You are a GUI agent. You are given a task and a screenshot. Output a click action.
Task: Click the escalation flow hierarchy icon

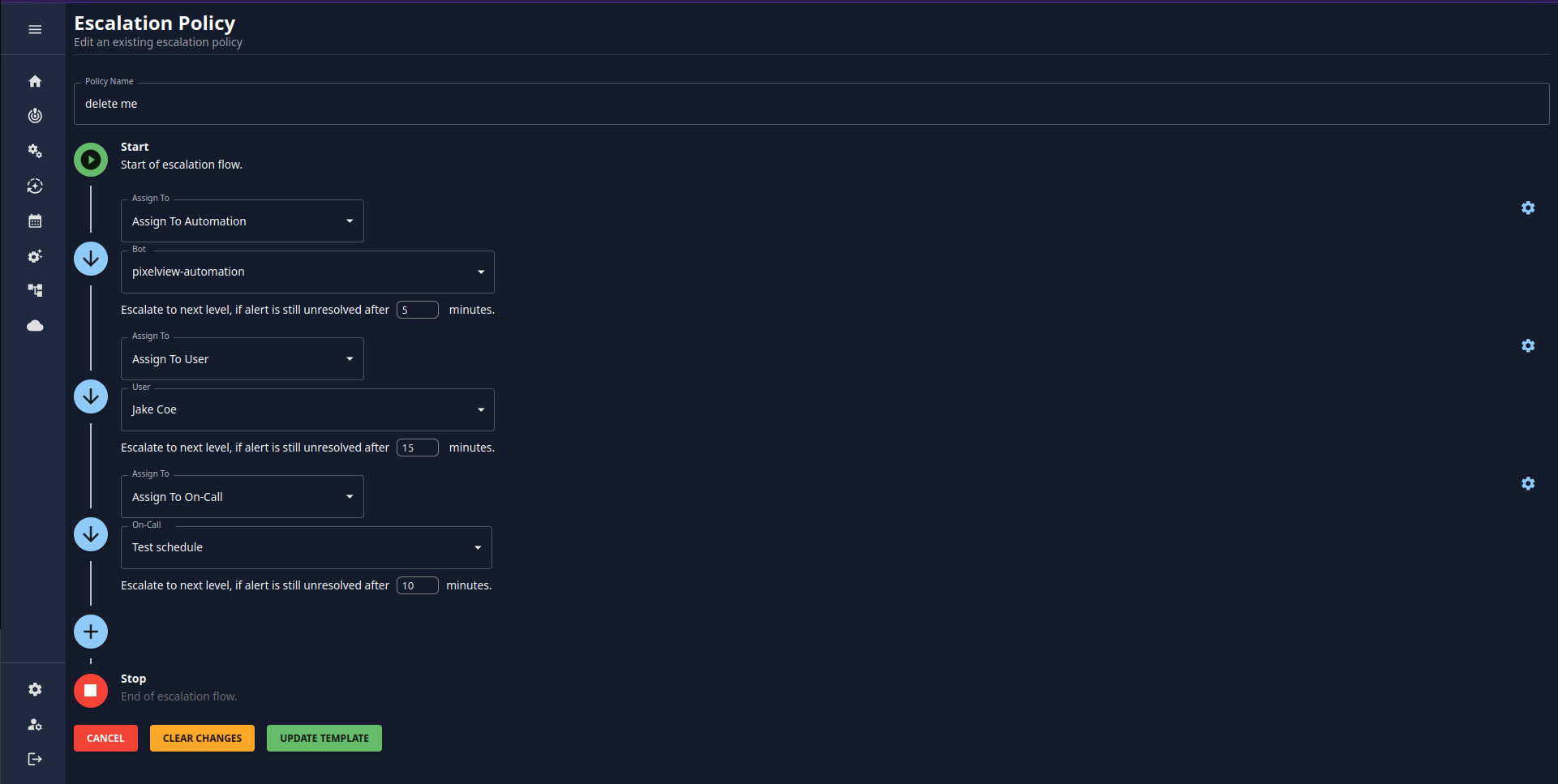click(35, 290)
